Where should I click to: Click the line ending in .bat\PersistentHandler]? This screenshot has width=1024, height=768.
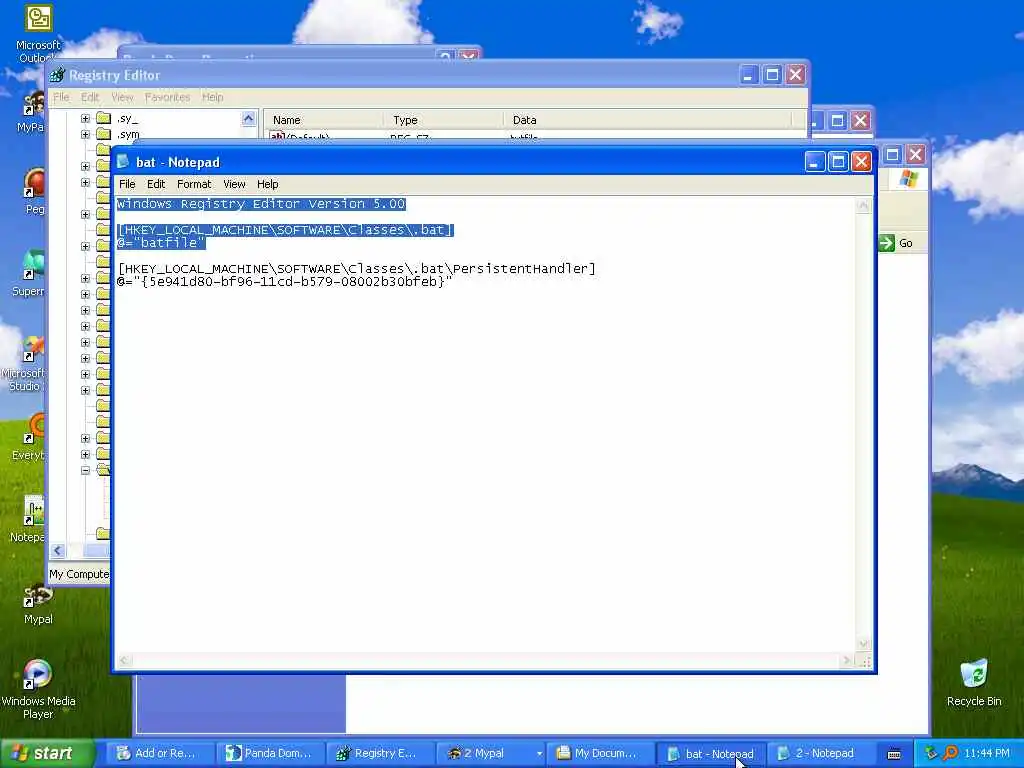[357, 268]
